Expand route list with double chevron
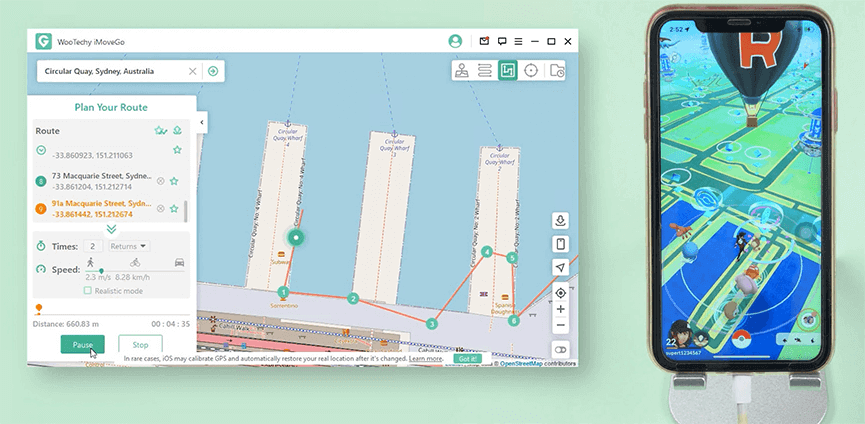Image resolution: width=865 pixels, height=424 pixels. (111, 229)
